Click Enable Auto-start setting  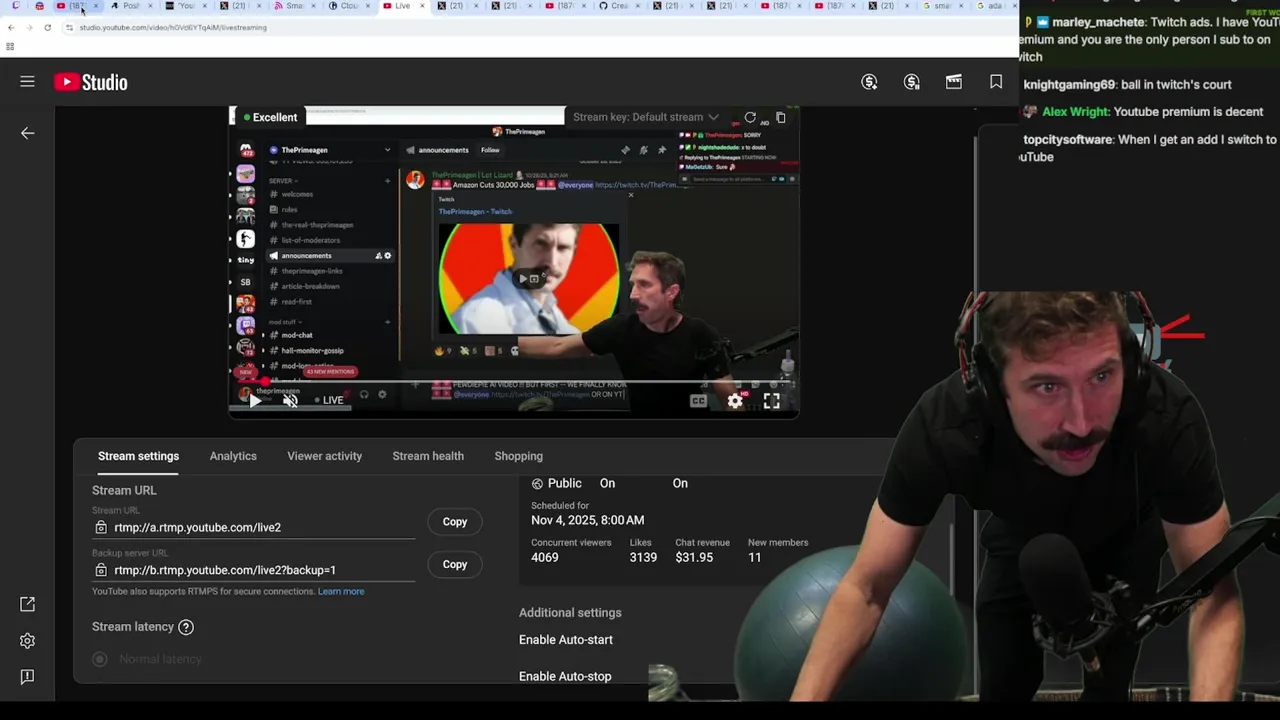(x=566, y=640)
